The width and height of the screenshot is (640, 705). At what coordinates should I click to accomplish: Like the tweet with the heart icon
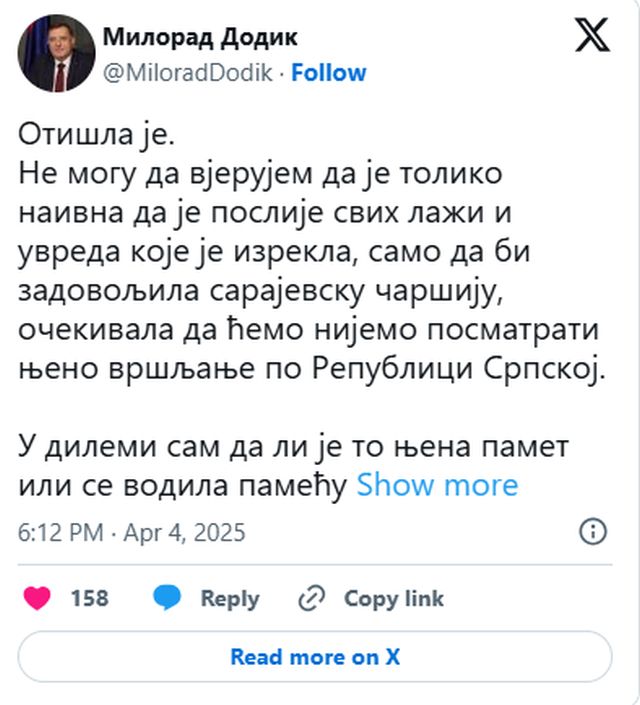click(x=37, y=598)
